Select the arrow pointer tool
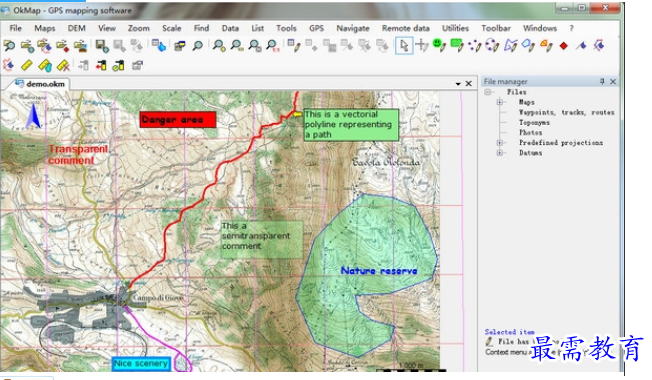 [x=404, y=45]
